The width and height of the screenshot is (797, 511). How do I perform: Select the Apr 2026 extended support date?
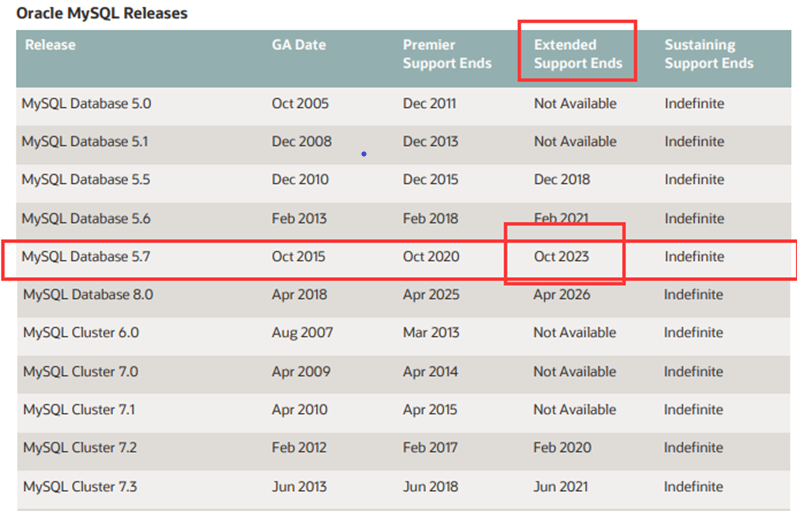561,295
